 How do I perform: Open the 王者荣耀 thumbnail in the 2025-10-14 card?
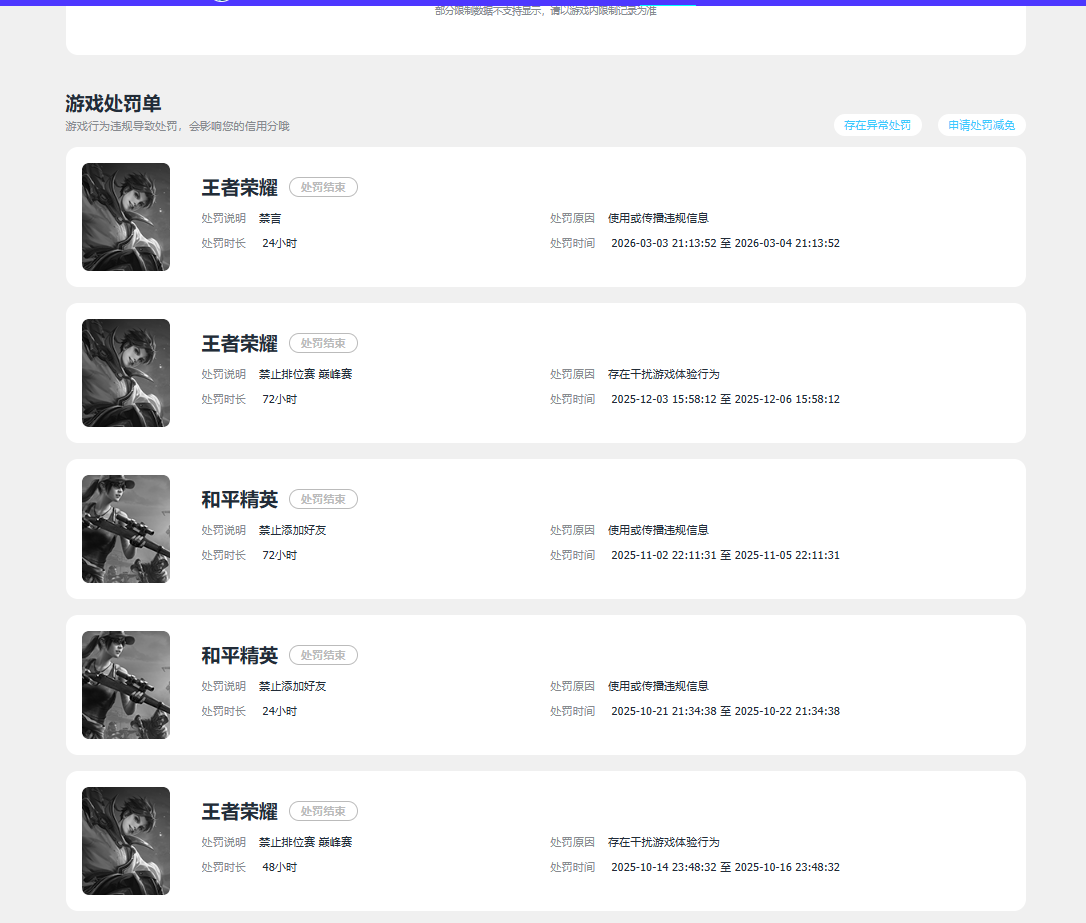click(126, 841)
